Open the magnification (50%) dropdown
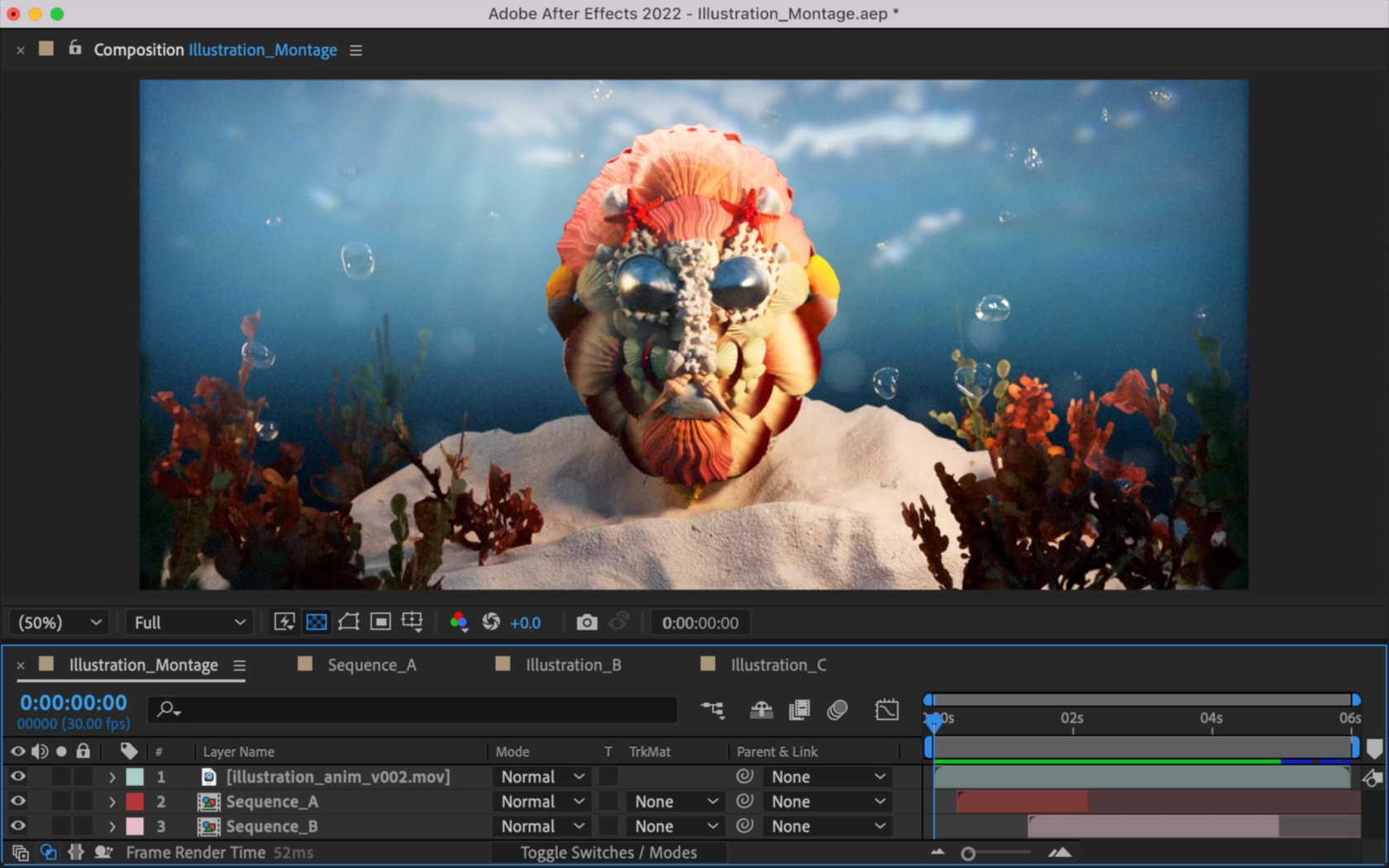The image size is (1389, 868). click(60, 622)
